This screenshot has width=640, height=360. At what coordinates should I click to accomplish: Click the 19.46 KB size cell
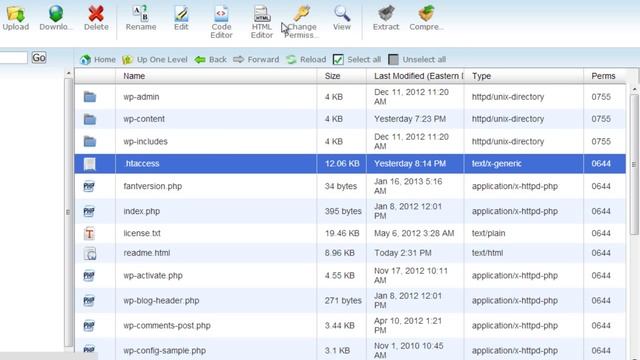tap(342, 233)
